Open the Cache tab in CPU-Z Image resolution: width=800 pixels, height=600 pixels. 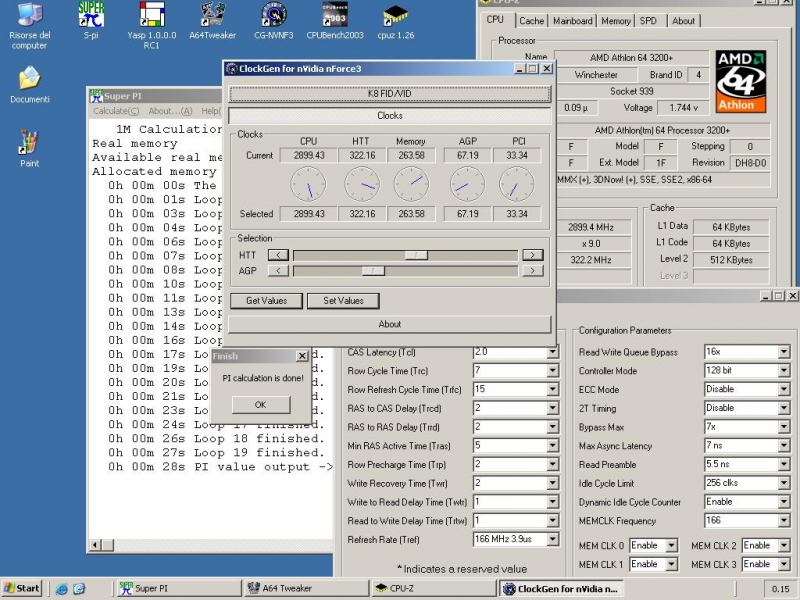point(531,21)
